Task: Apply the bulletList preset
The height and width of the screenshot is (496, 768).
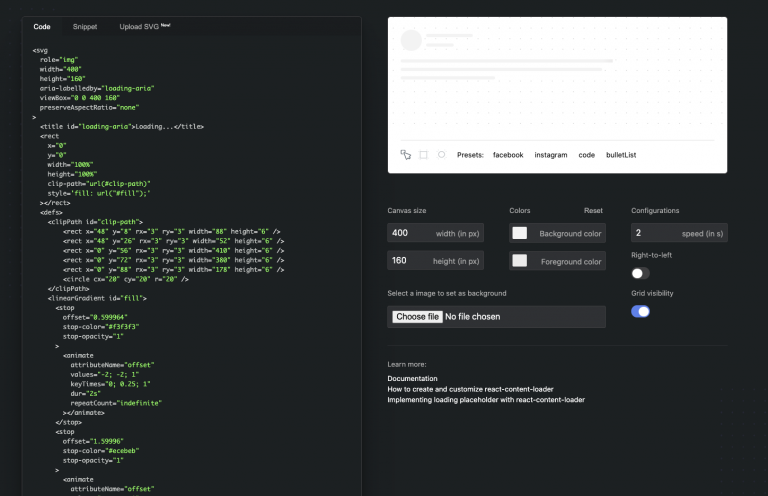Action: 621,155
